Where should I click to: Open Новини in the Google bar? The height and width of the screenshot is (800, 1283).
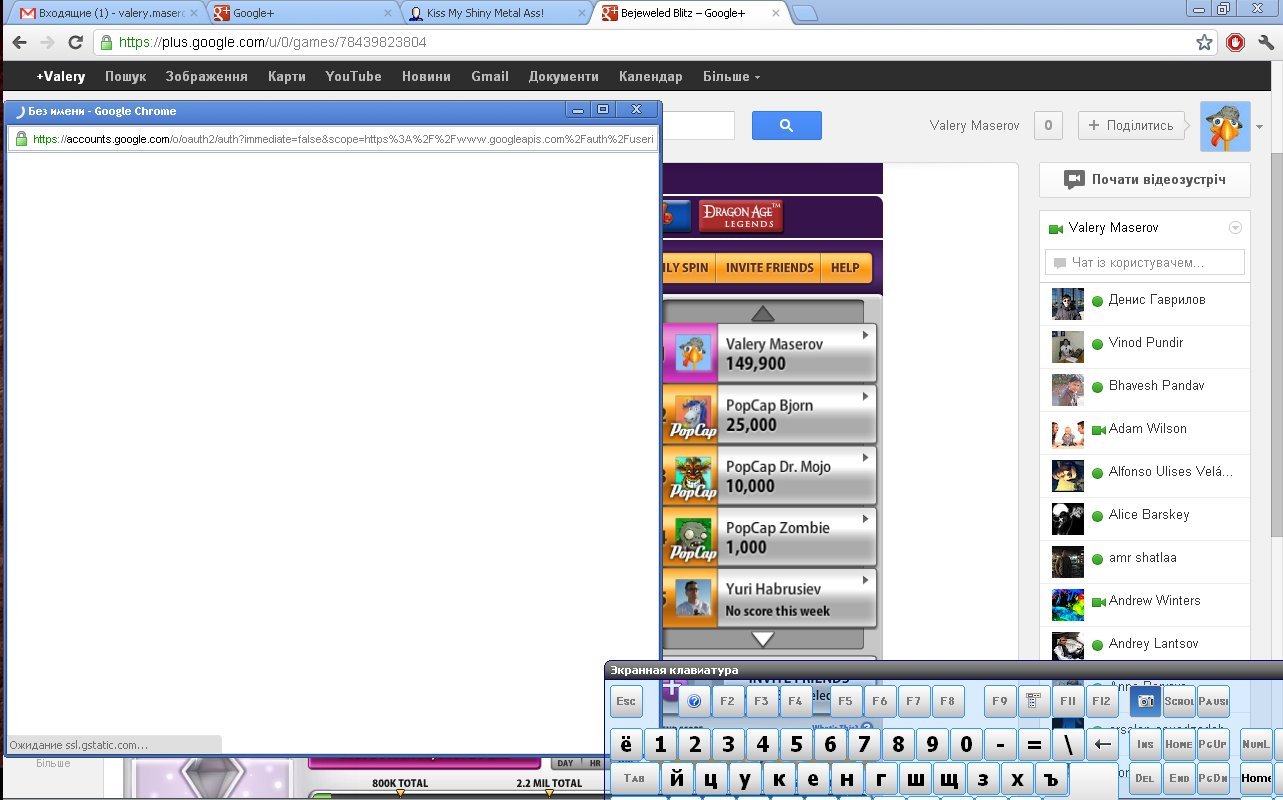pyautogui.click(x=426, y=76)
